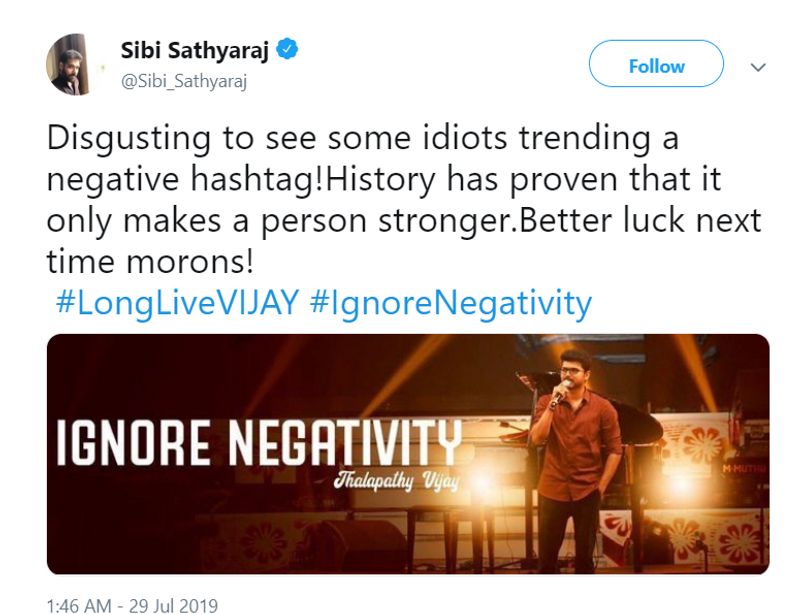Click the phrase 'negative hashtag!History' in tweet
This screenshot has height=614, width=800.
click(x=241, y=180)
